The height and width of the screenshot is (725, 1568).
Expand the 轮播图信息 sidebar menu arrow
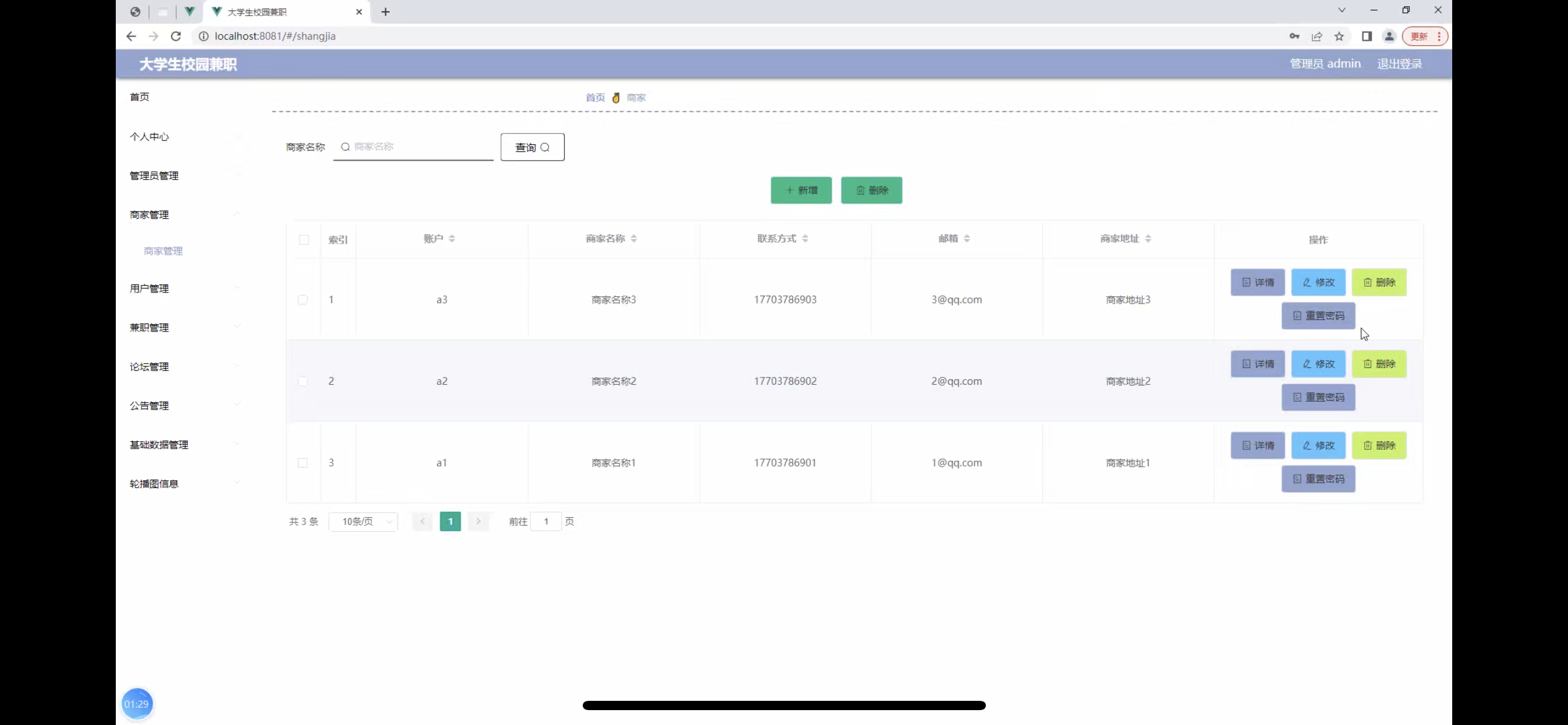(237, 483)
